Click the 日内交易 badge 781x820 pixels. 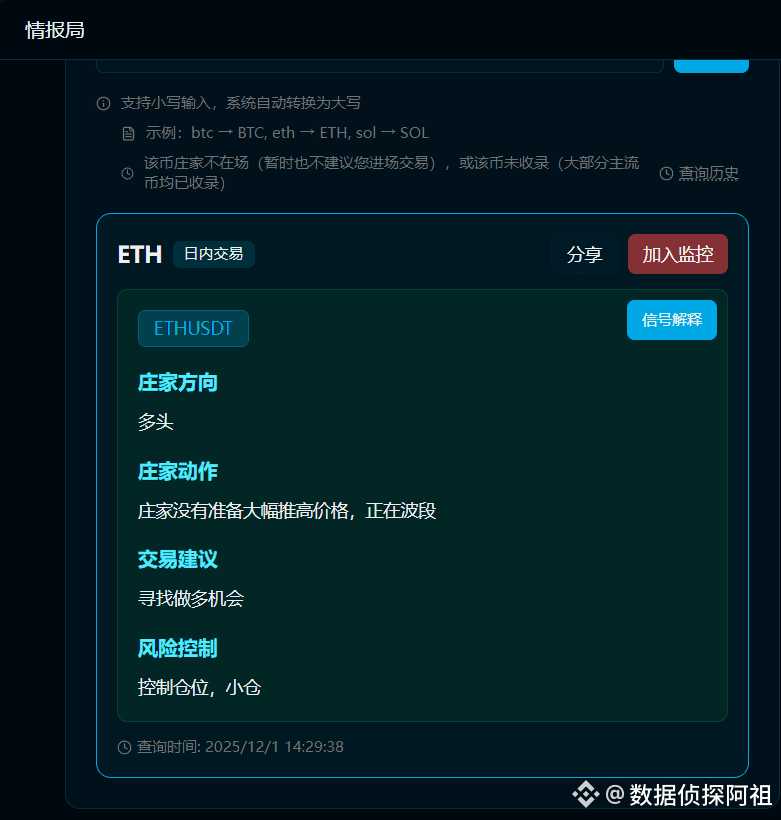(x=213, y=254)
